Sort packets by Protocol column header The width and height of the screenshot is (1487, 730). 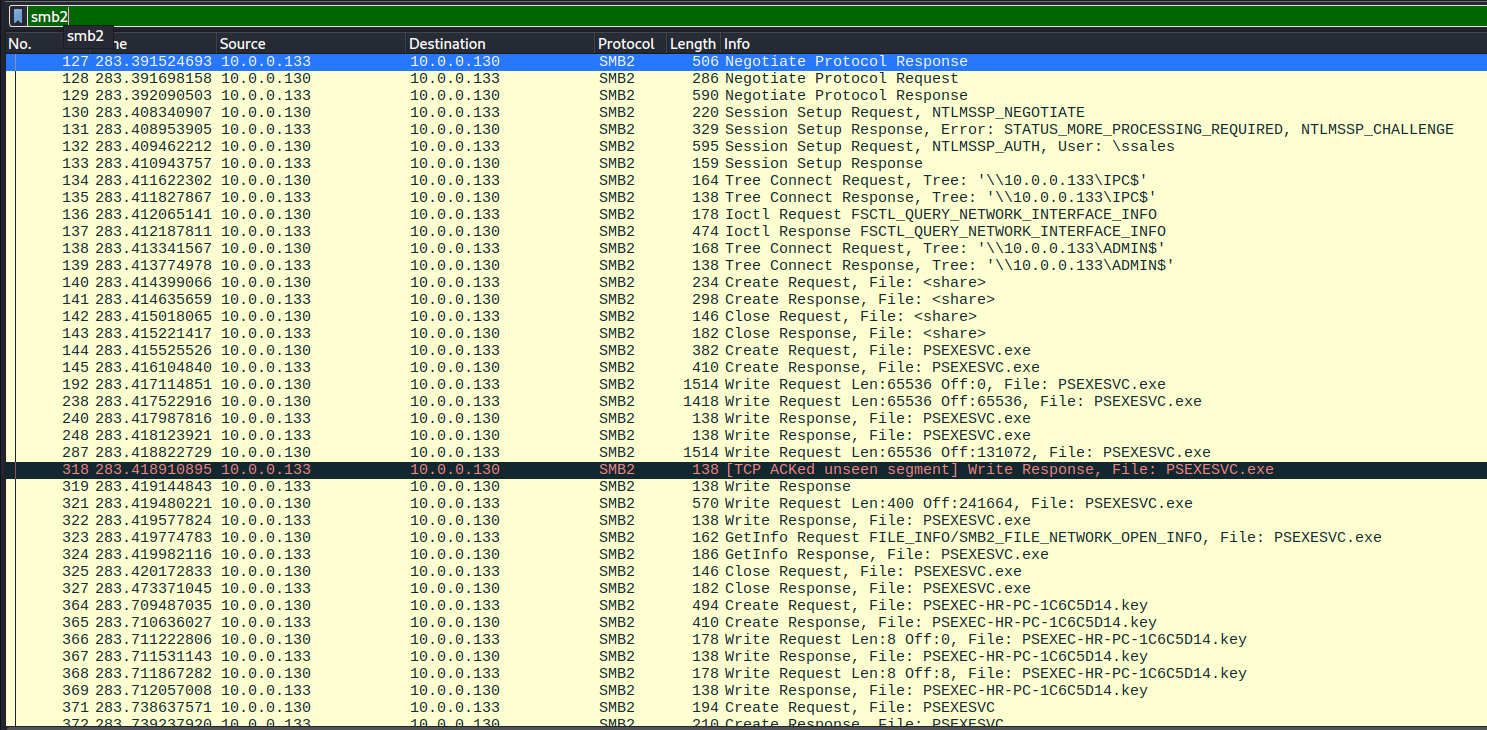pyautogui.click(x=630, y=44)
